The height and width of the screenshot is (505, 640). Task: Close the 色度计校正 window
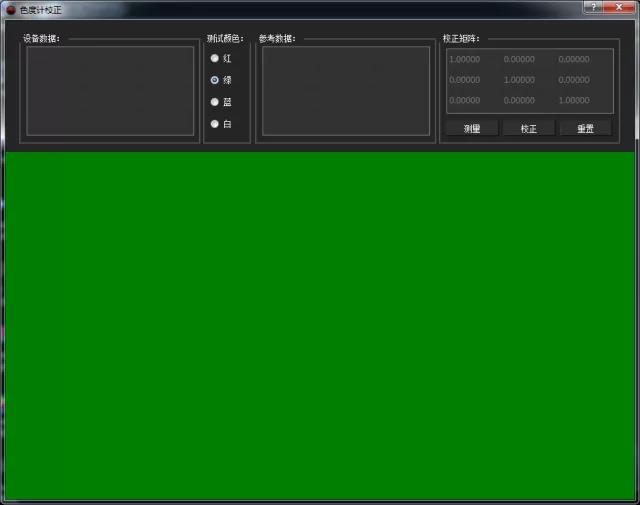coord(620,7)
